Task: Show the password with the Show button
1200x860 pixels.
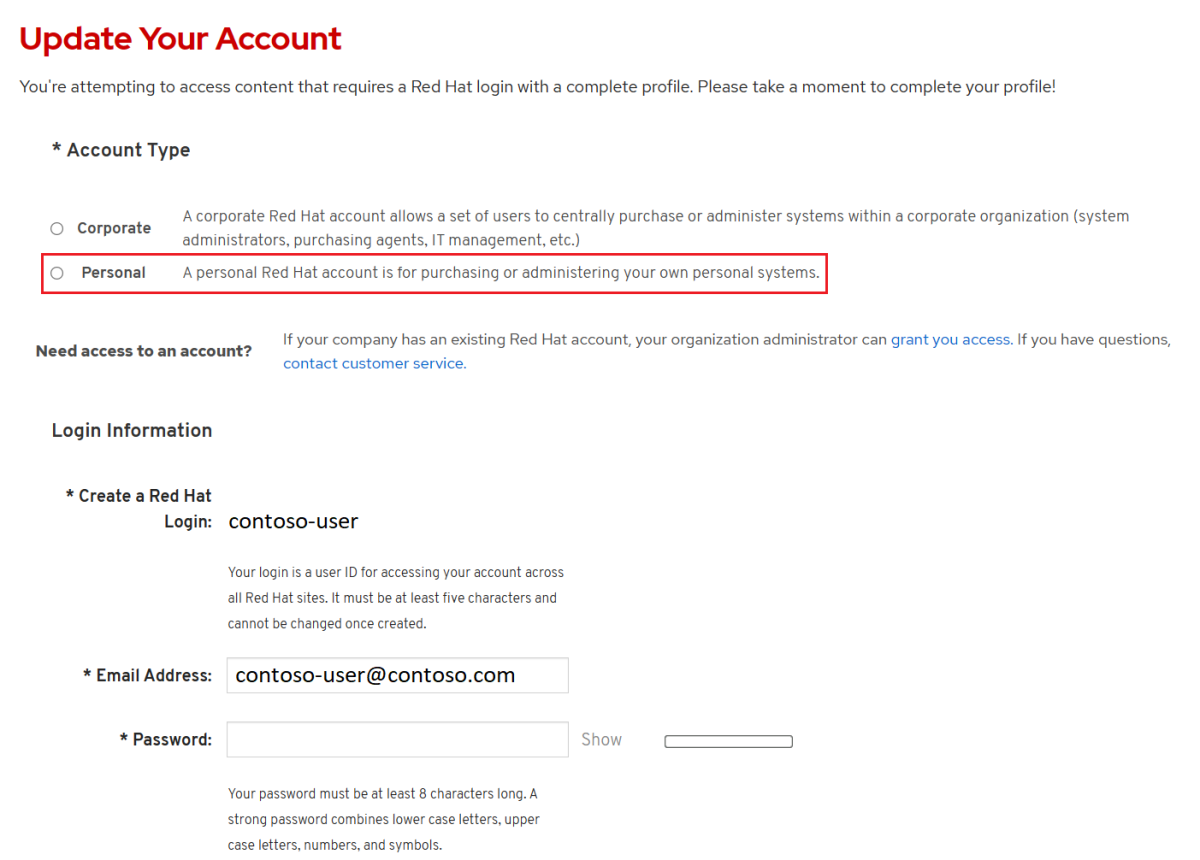Action: pos(601,740)
